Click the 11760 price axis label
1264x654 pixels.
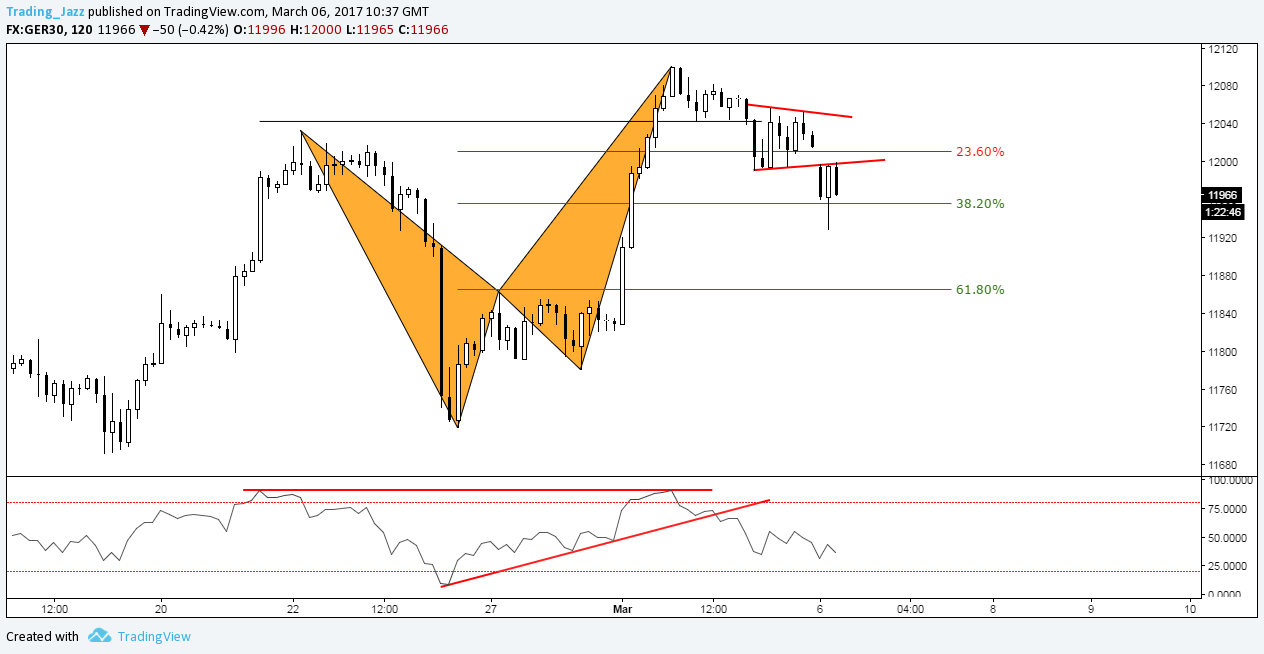(x=1224, y=390)
